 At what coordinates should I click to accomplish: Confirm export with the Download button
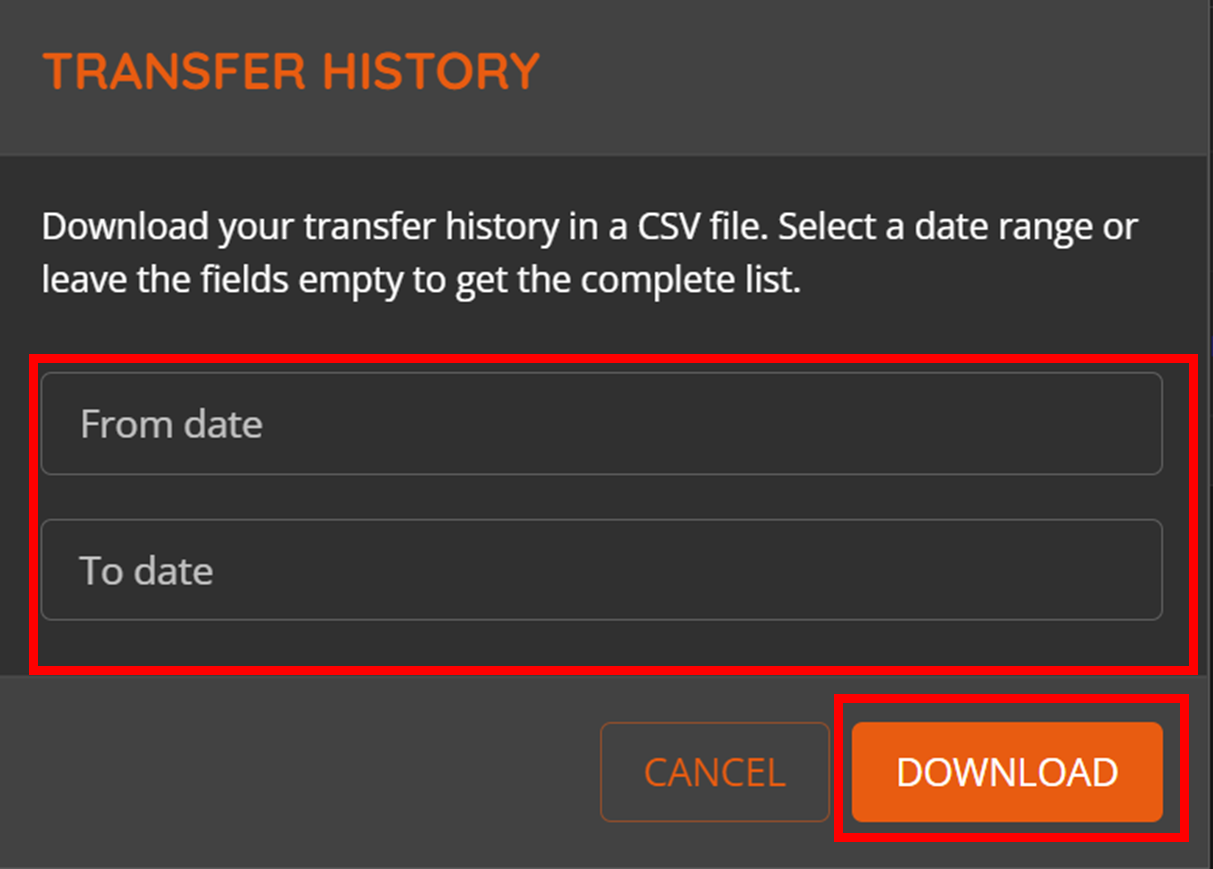[1007, 772]
